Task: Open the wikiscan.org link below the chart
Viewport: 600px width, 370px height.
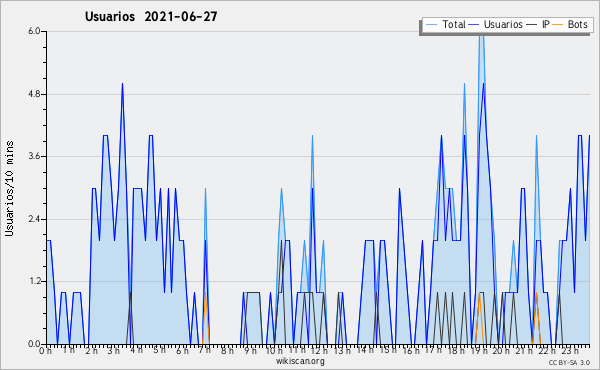Action: (300, 361)
